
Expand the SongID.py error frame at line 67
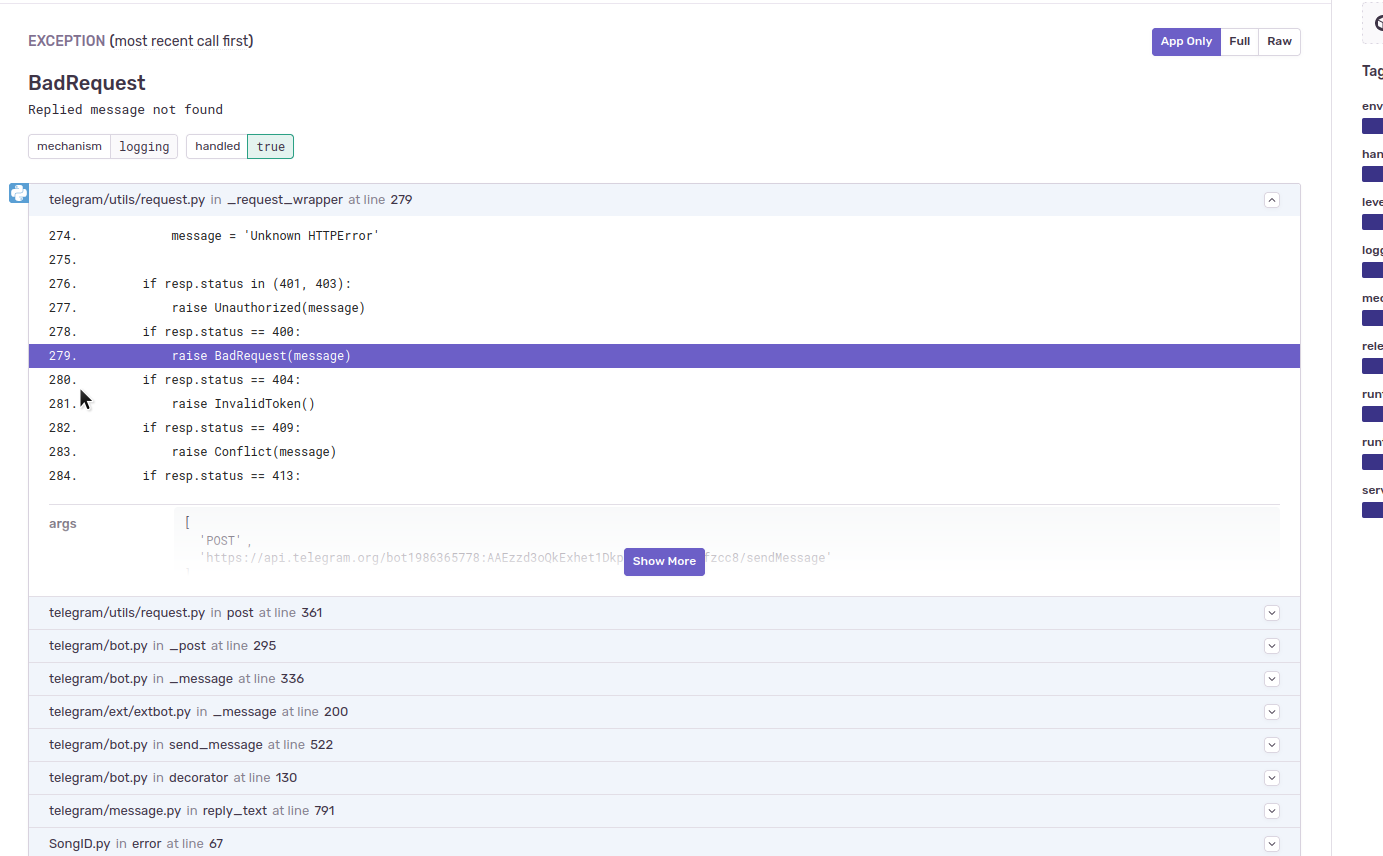[x=1272, y=844]
